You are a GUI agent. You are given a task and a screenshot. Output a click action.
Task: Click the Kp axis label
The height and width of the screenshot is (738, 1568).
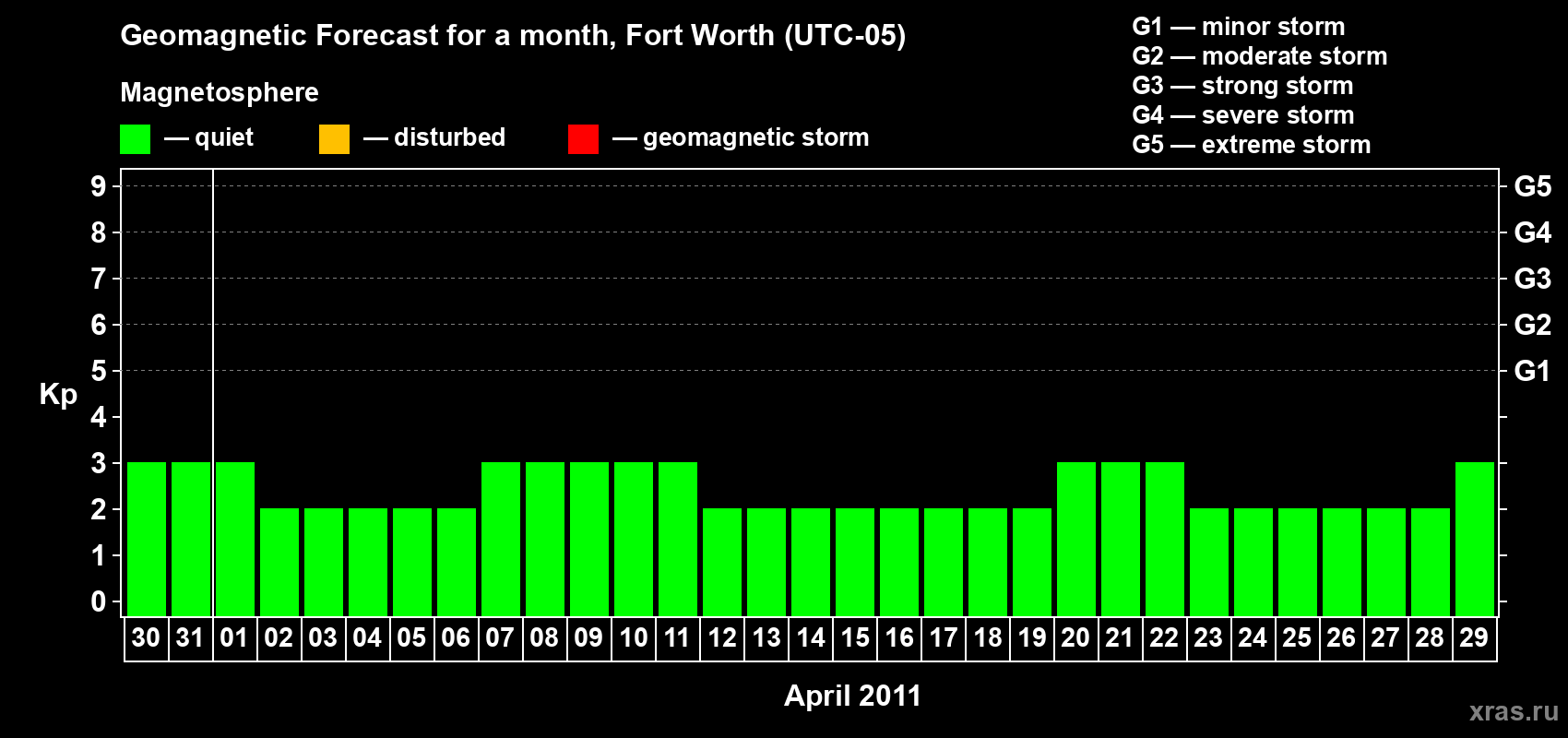click(x=58, y=395)
